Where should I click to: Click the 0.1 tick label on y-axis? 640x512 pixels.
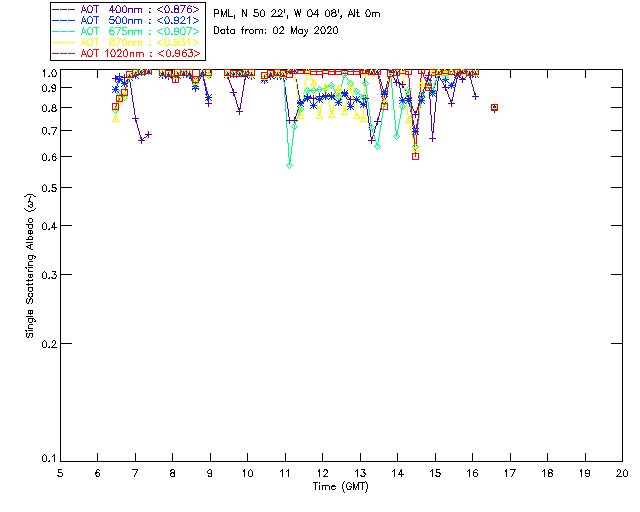(46, 459)
